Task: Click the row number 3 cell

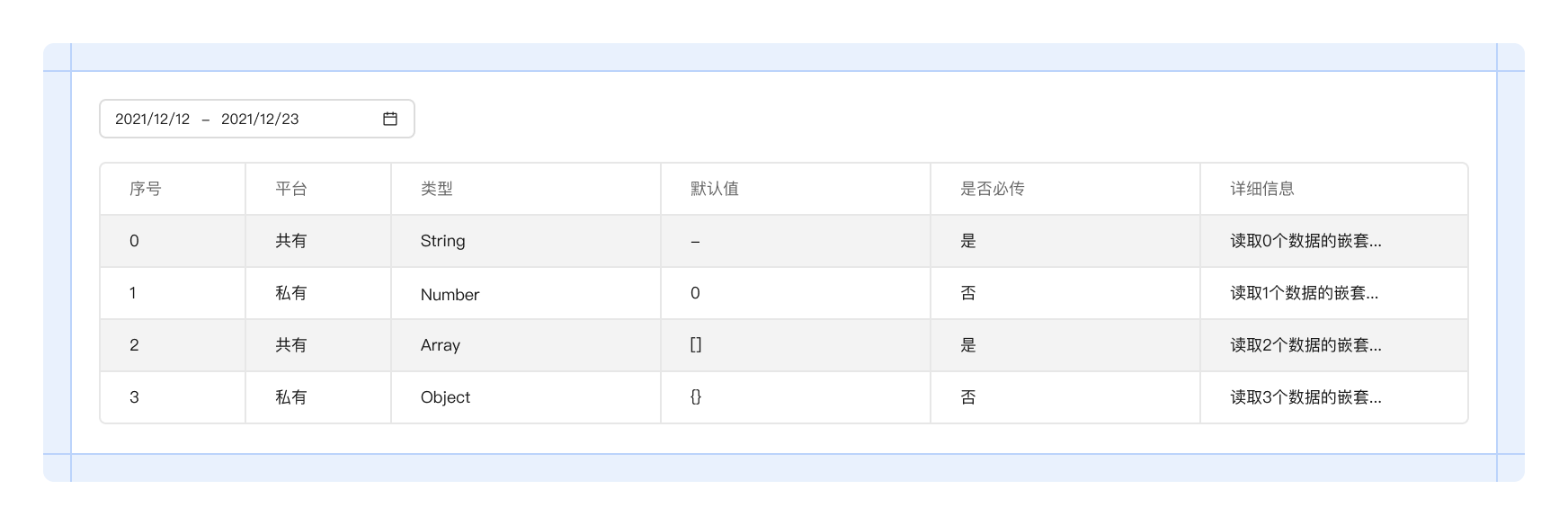Action: [135, 397]
